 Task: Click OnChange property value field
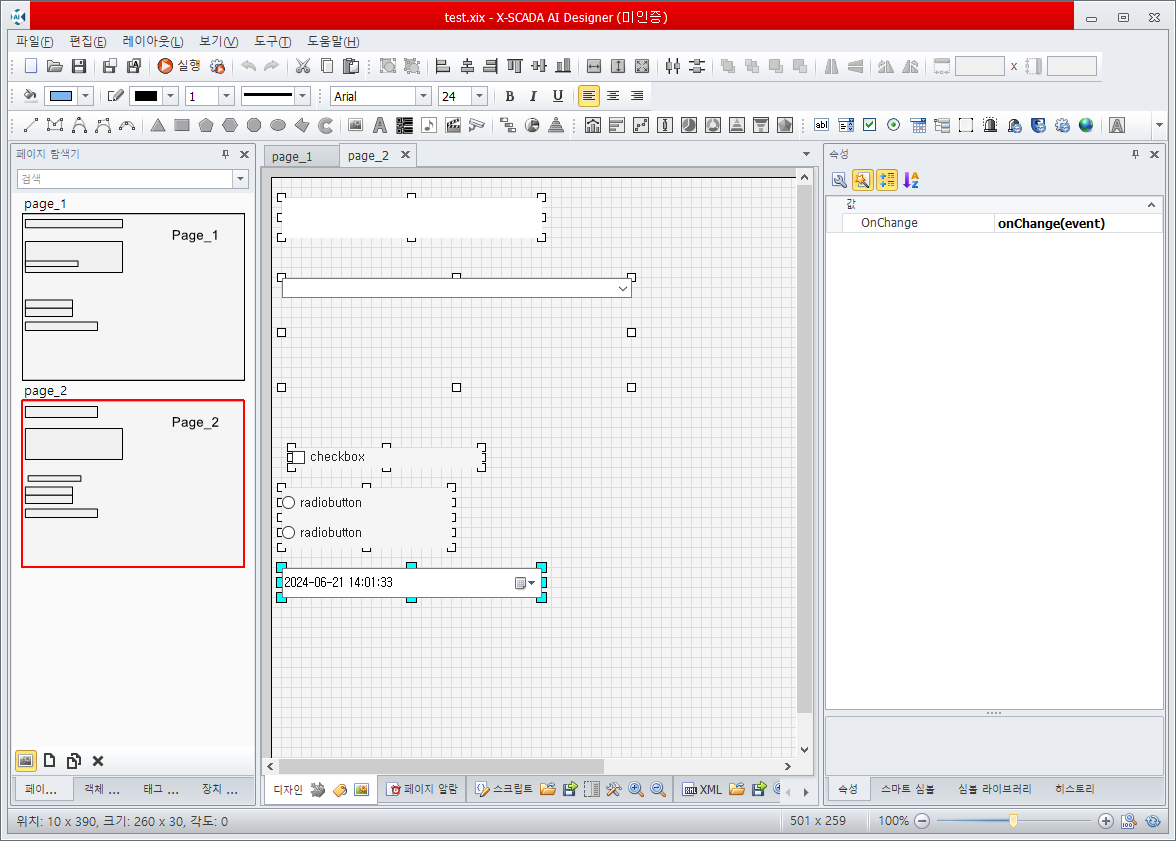click(x=1078, y=224)
